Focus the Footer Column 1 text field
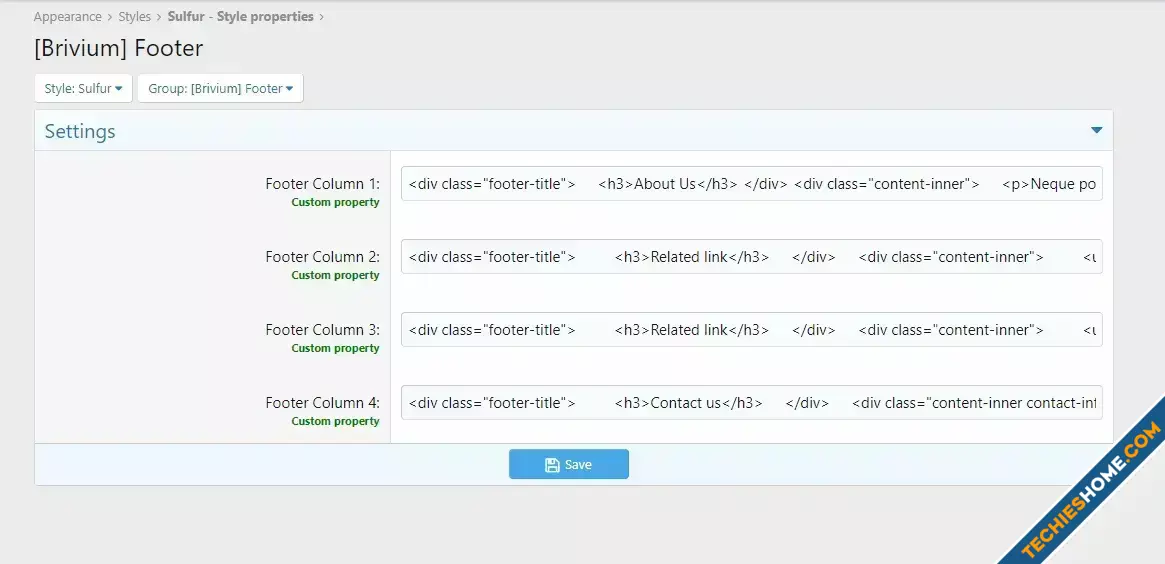 coord(751,184)
